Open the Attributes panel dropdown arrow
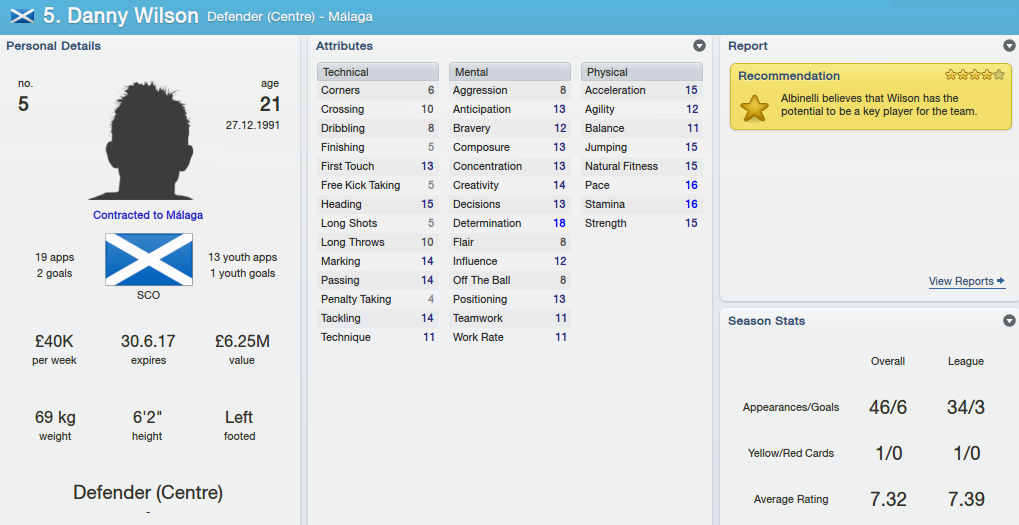 [699, 45]
